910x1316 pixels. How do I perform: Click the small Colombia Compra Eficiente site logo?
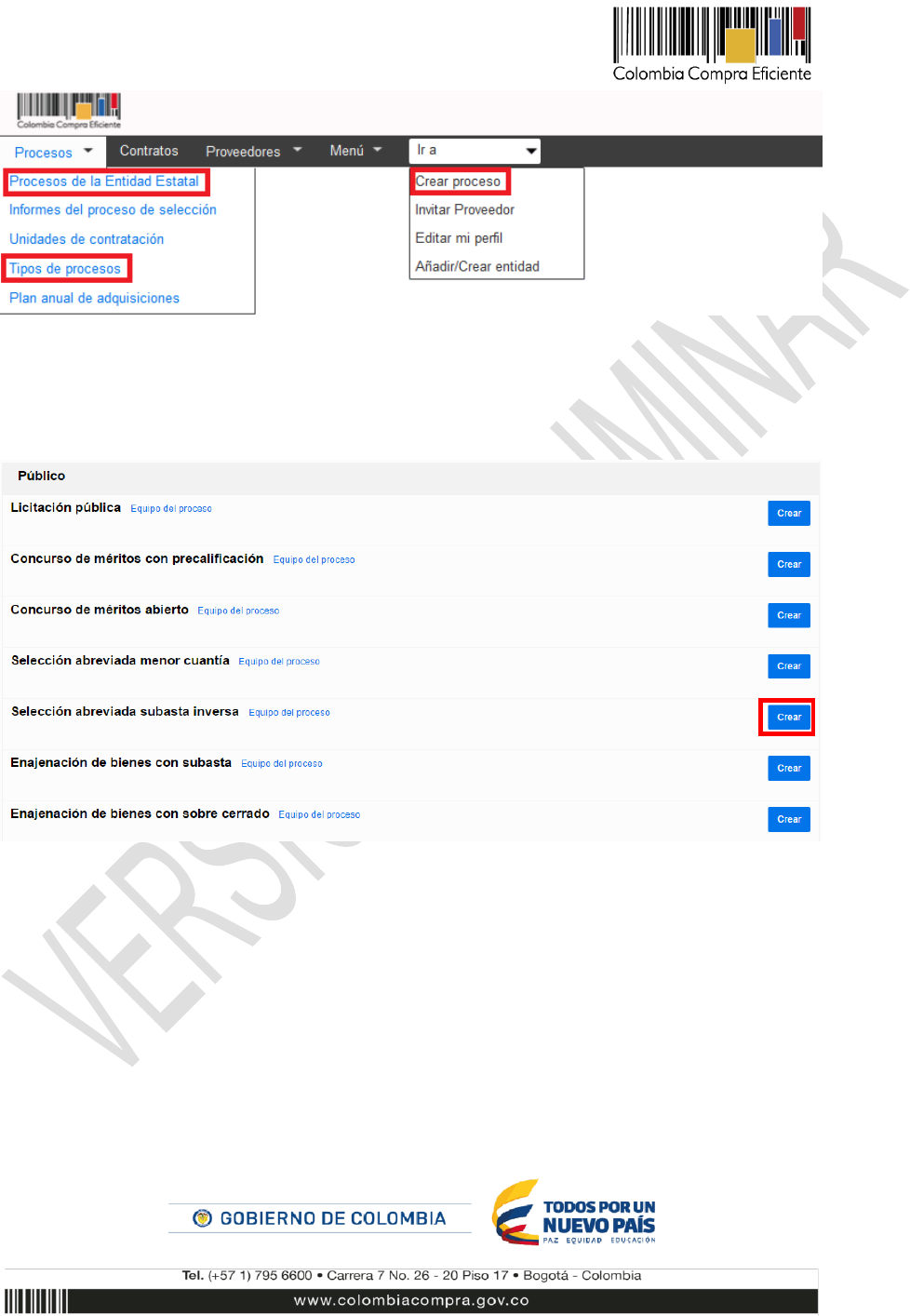(69, 111)
